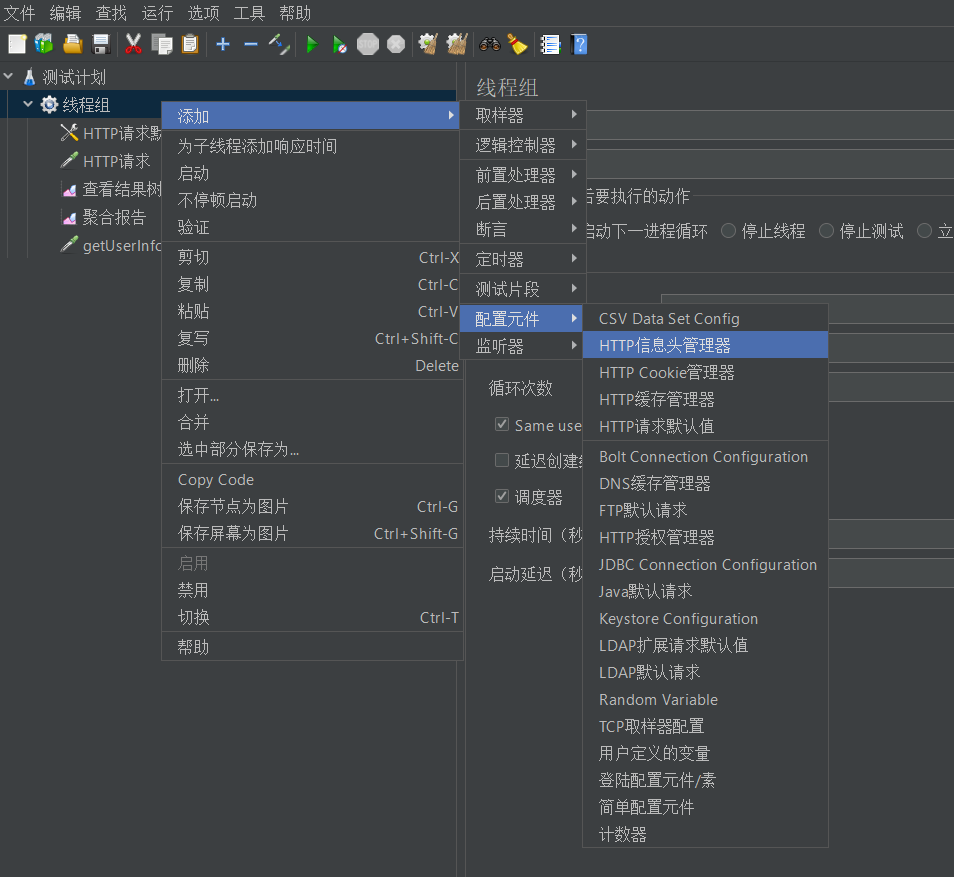Image resolution: width=954 pixels, height=877 pixels.
Task: Open the 选项 menu
Action: click(x=203, y=13)
